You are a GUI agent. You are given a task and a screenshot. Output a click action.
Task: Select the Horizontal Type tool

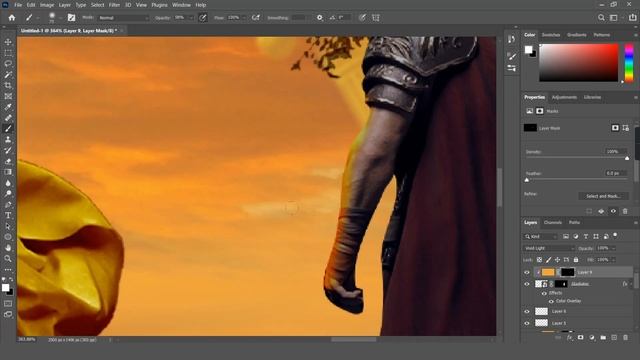(x=8, y=215)
